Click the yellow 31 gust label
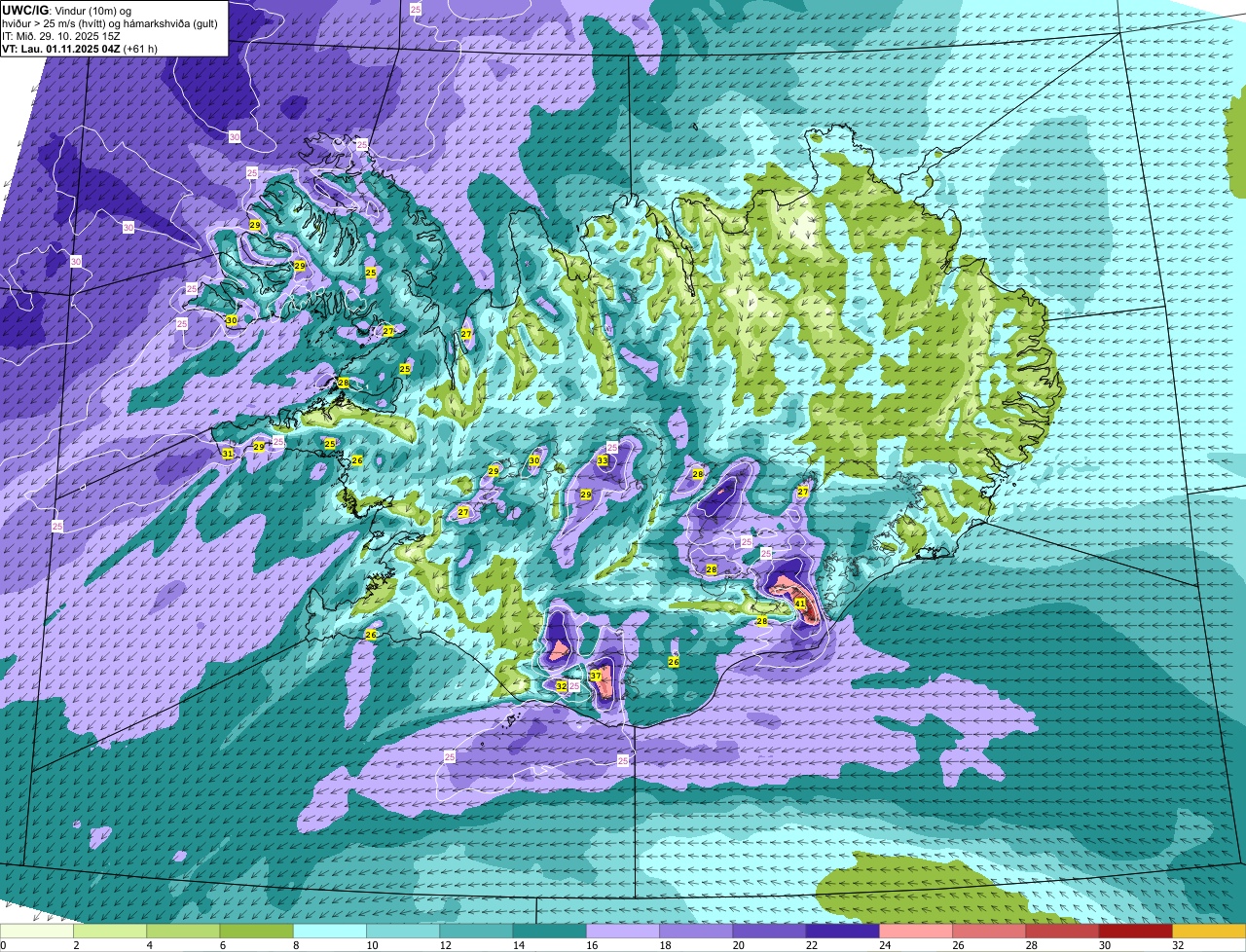1246x952 pixels. point(227,454)
